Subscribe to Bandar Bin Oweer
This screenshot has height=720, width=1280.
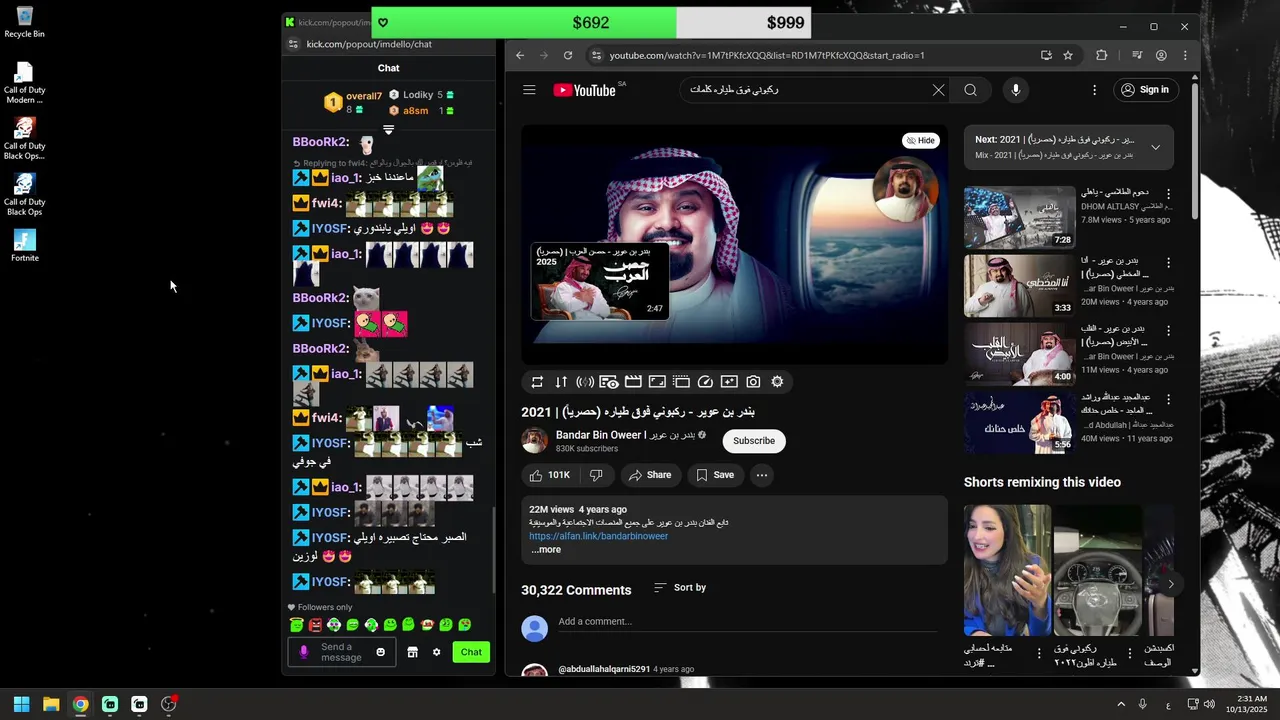point(754,441)
